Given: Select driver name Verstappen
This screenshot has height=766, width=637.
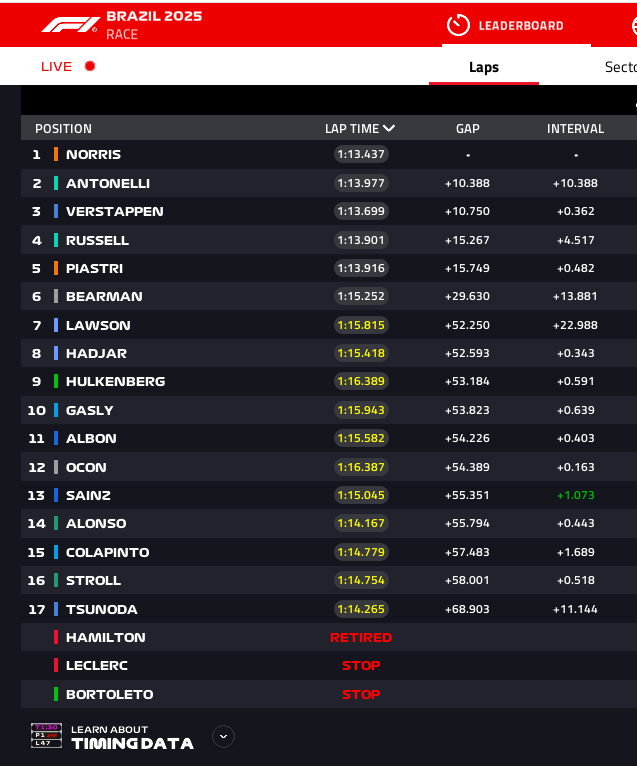Looking at the screenshot, I should pos(114,211).
